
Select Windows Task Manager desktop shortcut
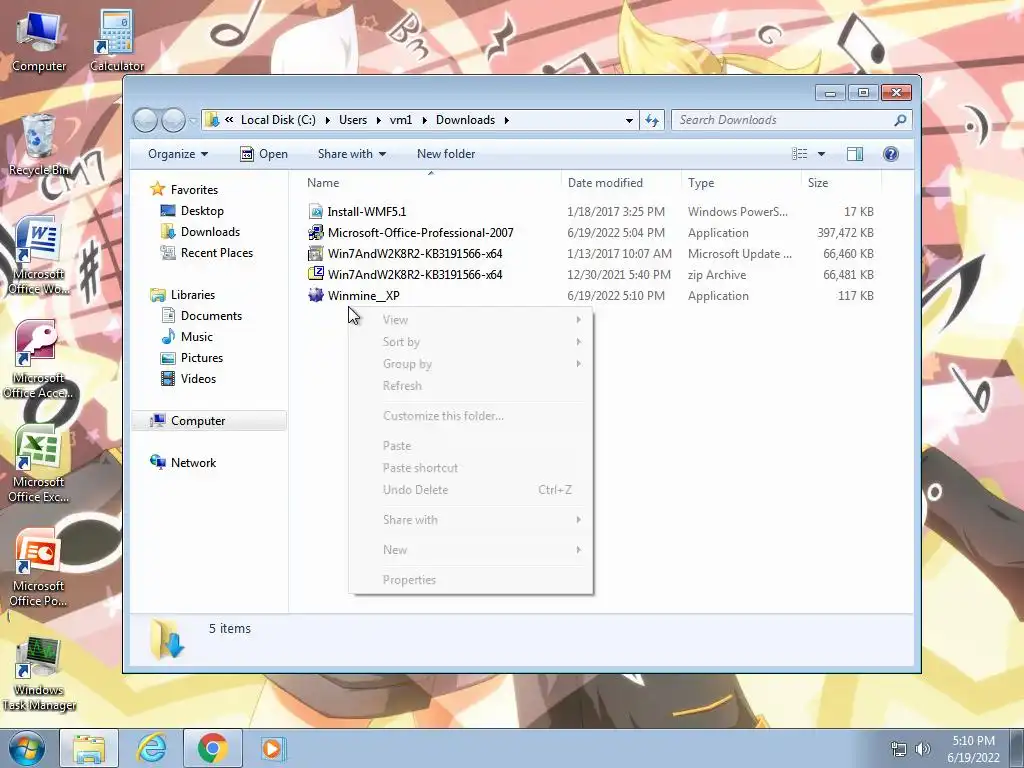point(39,674)
